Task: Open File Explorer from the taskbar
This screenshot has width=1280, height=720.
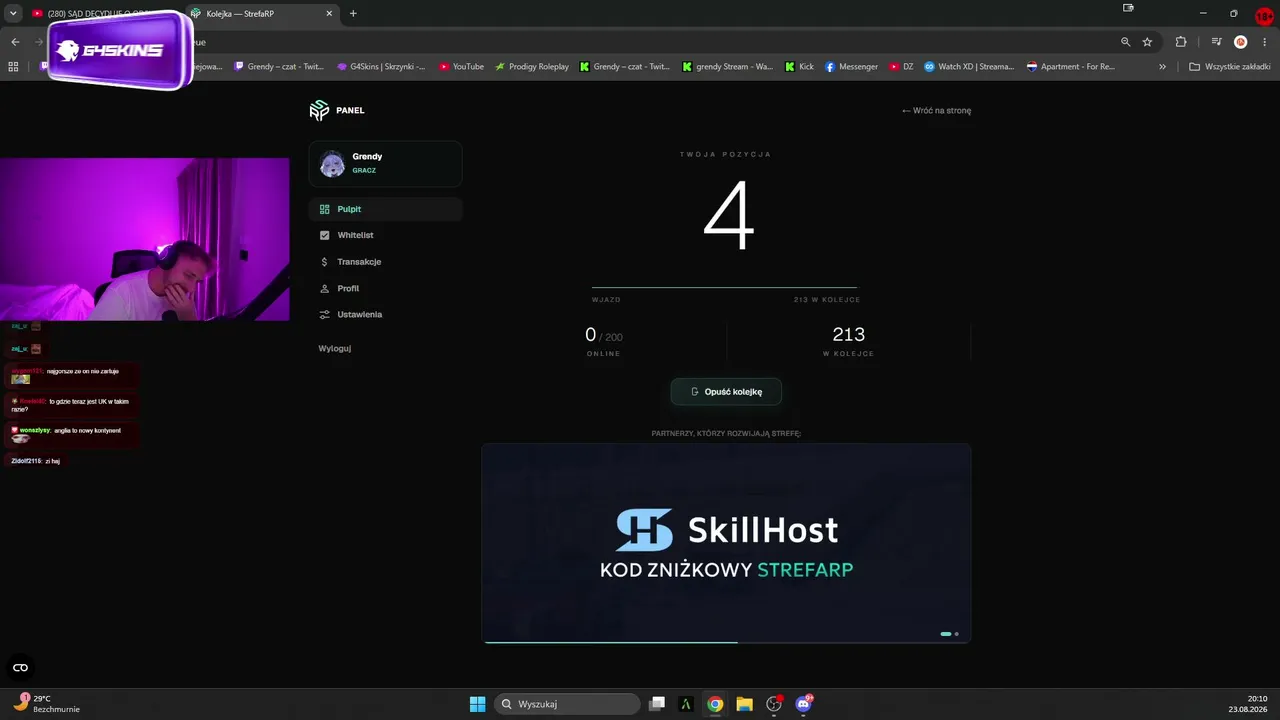Action: [744, 704]
